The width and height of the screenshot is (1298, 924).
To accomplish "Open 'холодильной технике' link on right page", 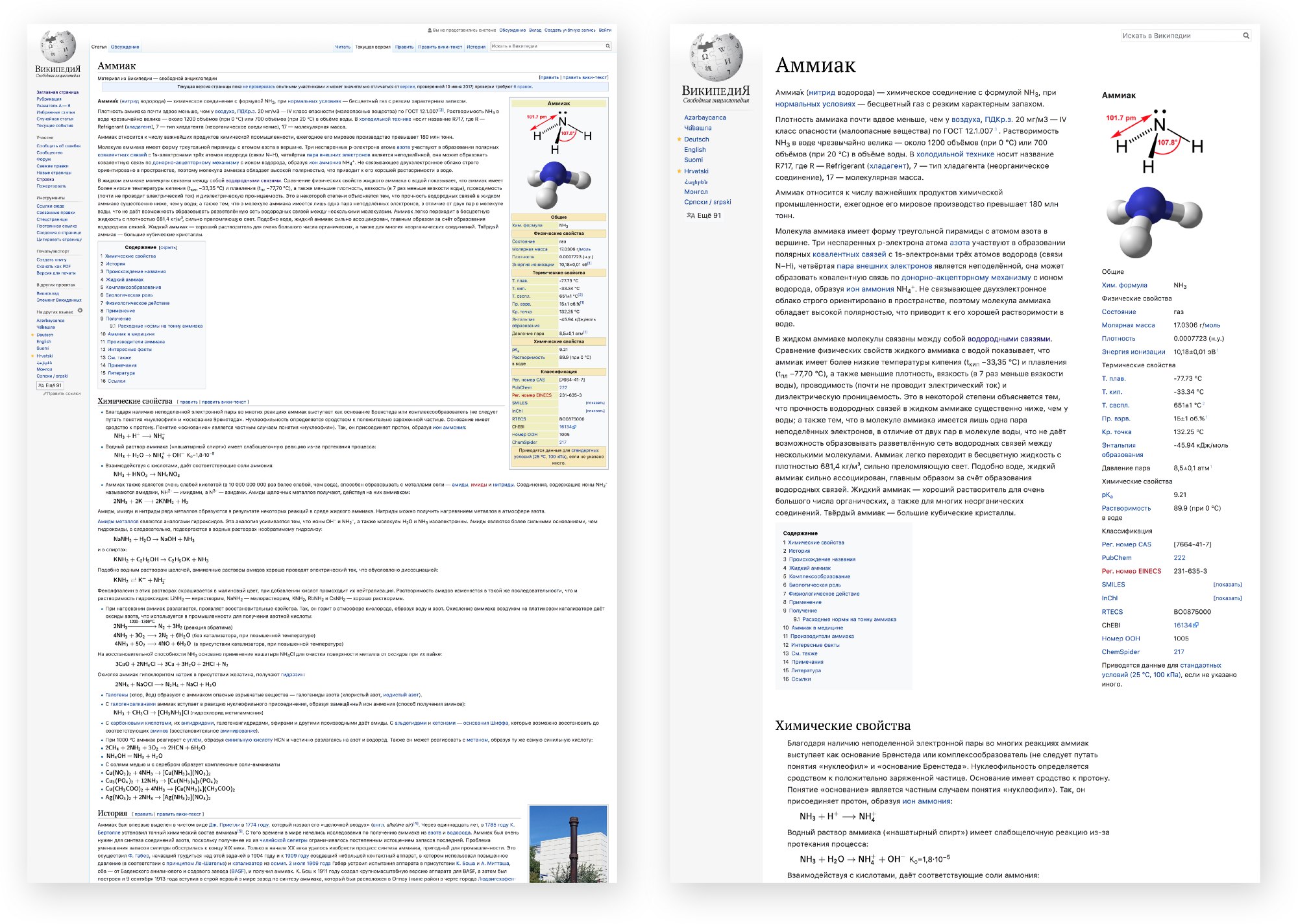I will 955,154.
